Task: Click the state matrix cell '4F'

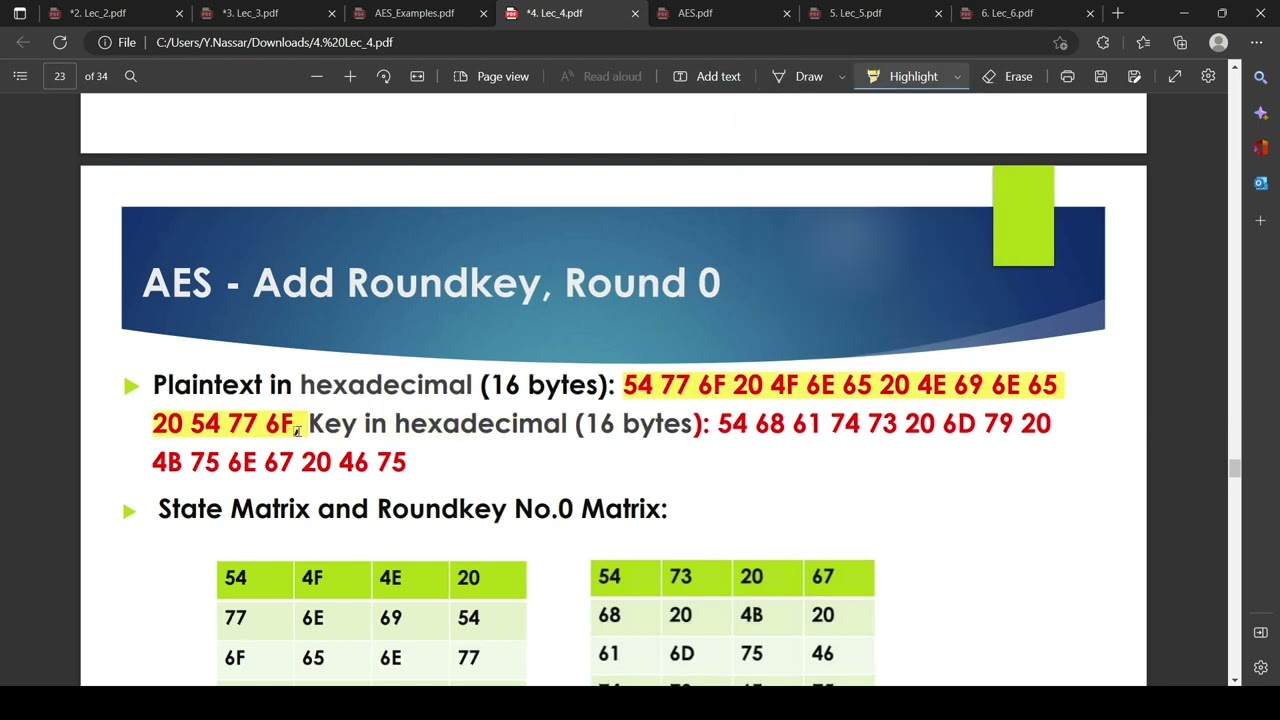Action: click(x=313, y=578)
